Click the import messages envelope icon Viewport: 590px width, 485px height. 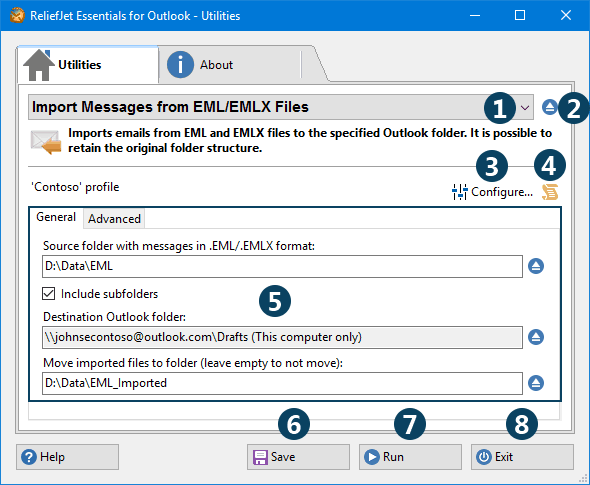pyautogui.click(x=46, y=142)
